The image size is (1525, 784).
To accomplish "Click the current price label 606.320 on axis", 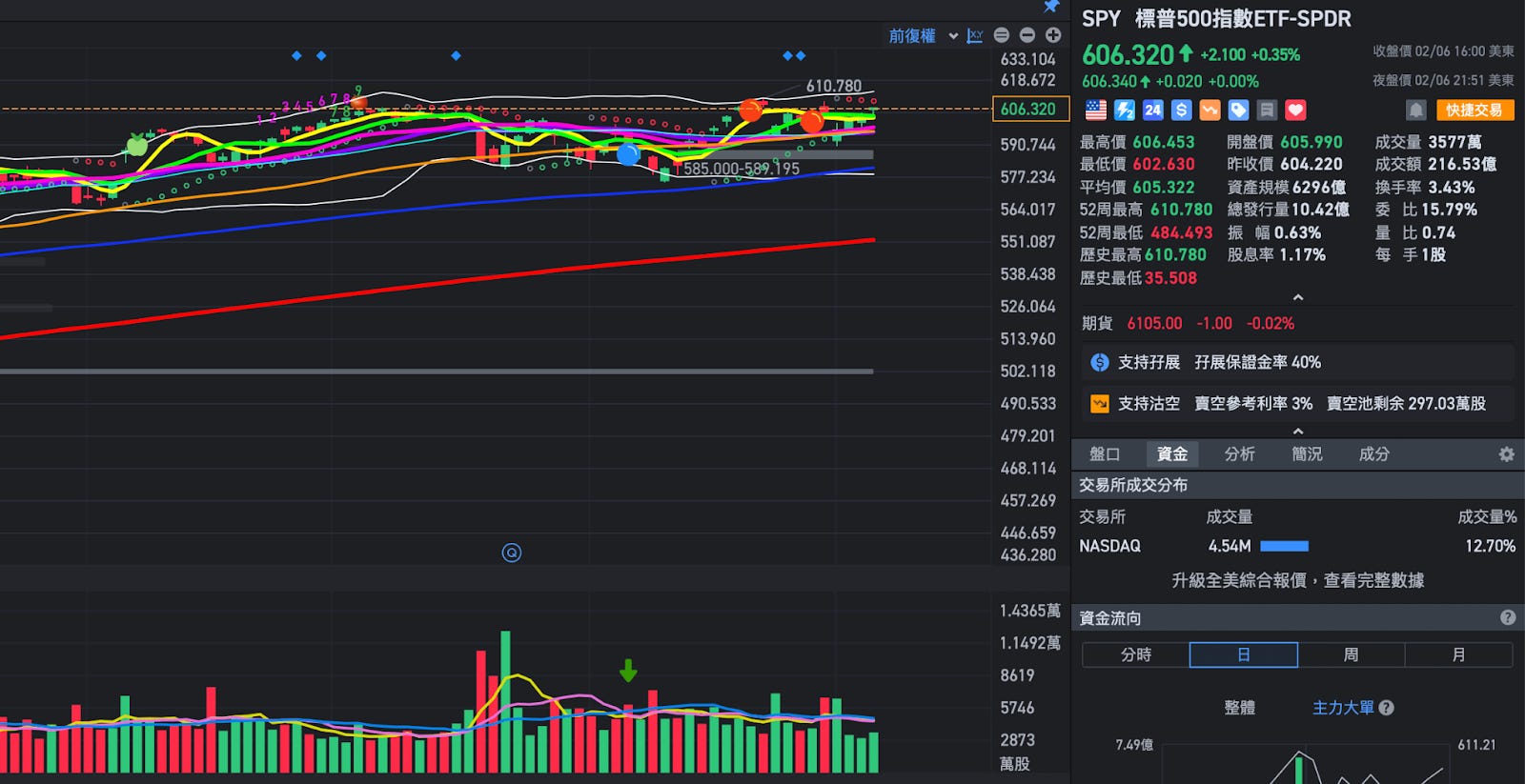I will pyautogui.click(x=1030, y=109).
